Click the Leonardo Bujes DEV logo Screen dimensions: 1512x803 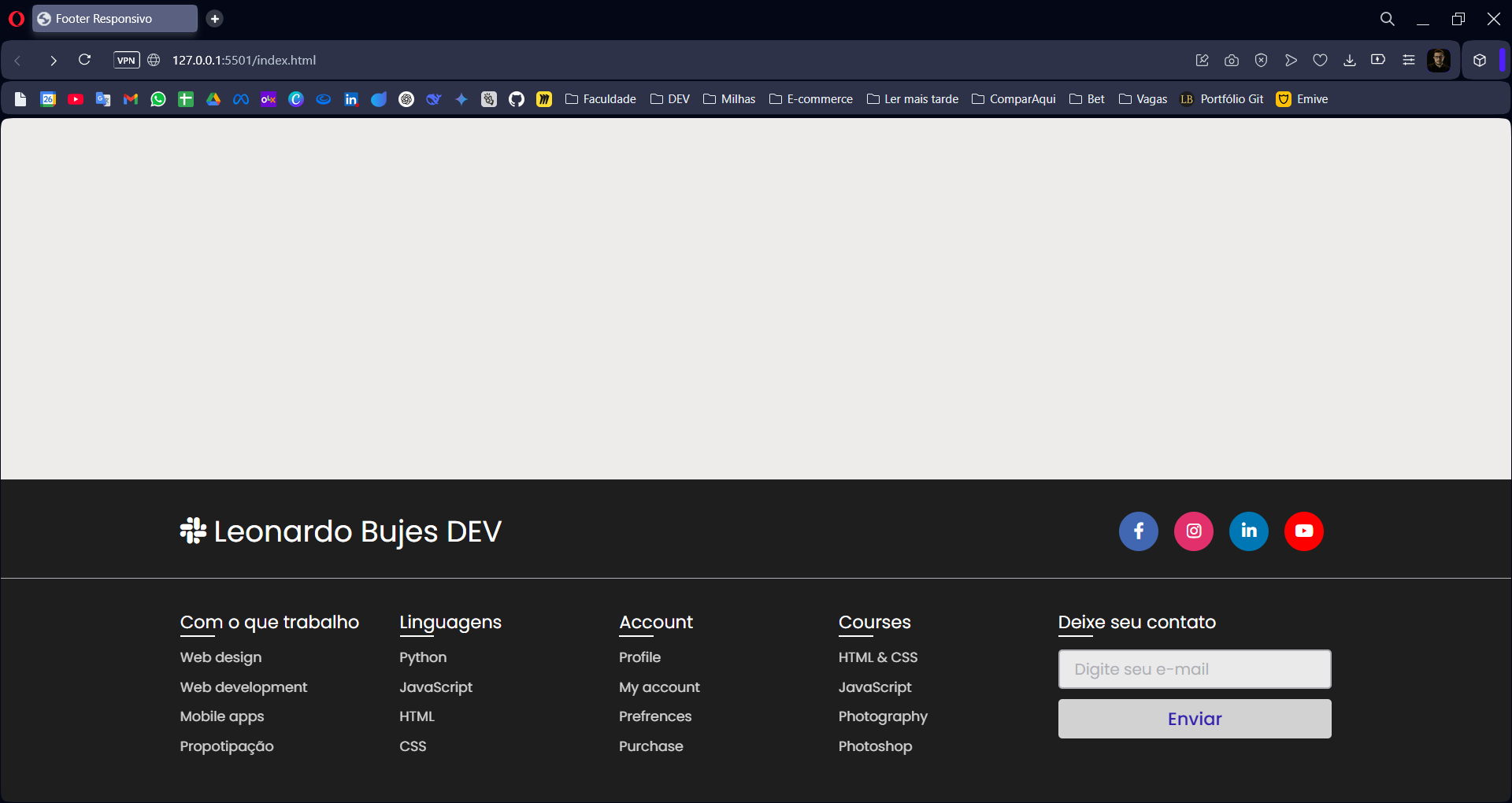click(x=340, y=531)
